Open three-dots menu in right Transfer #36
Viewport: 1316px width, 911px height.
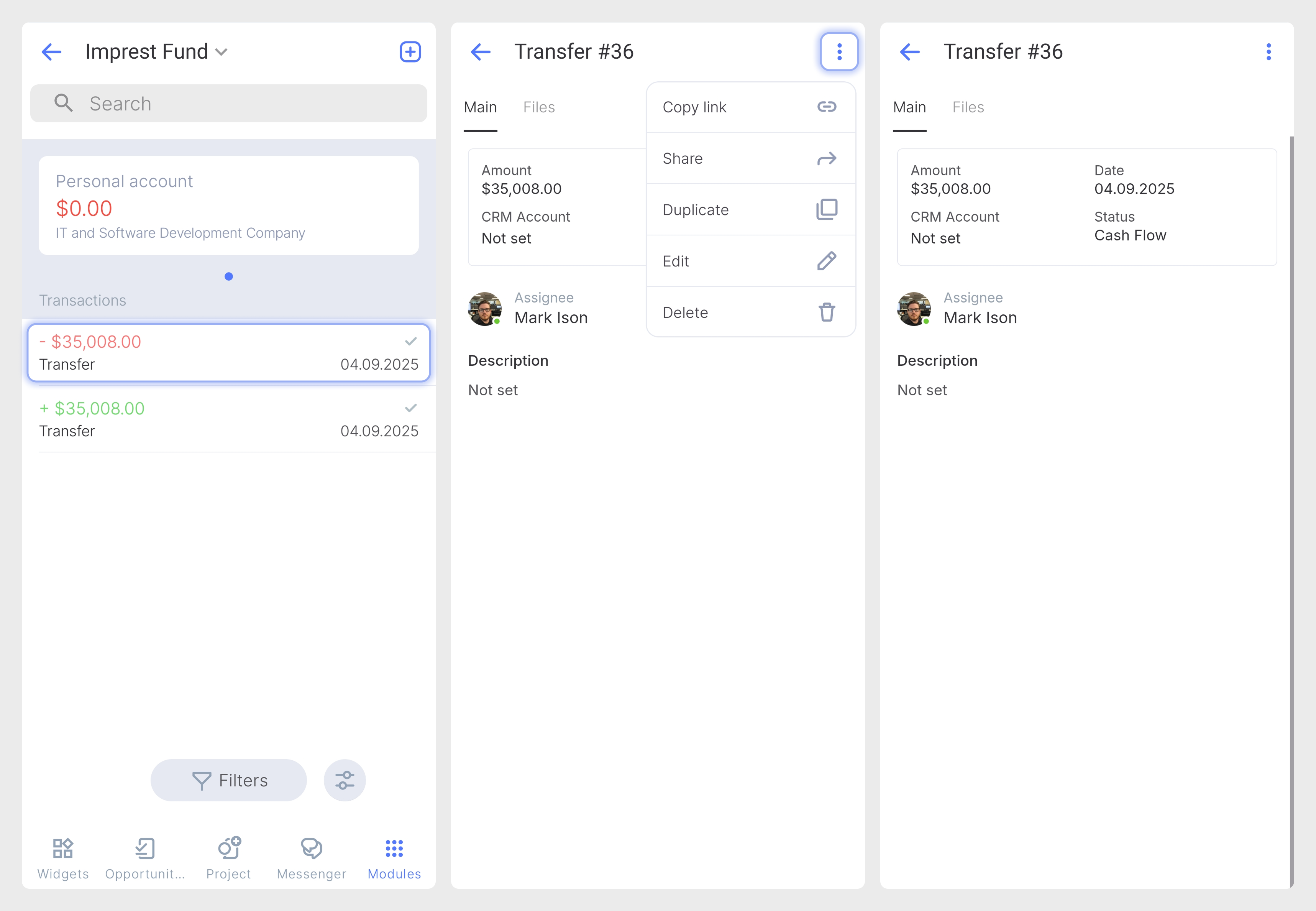click(x=1268, y=52)
